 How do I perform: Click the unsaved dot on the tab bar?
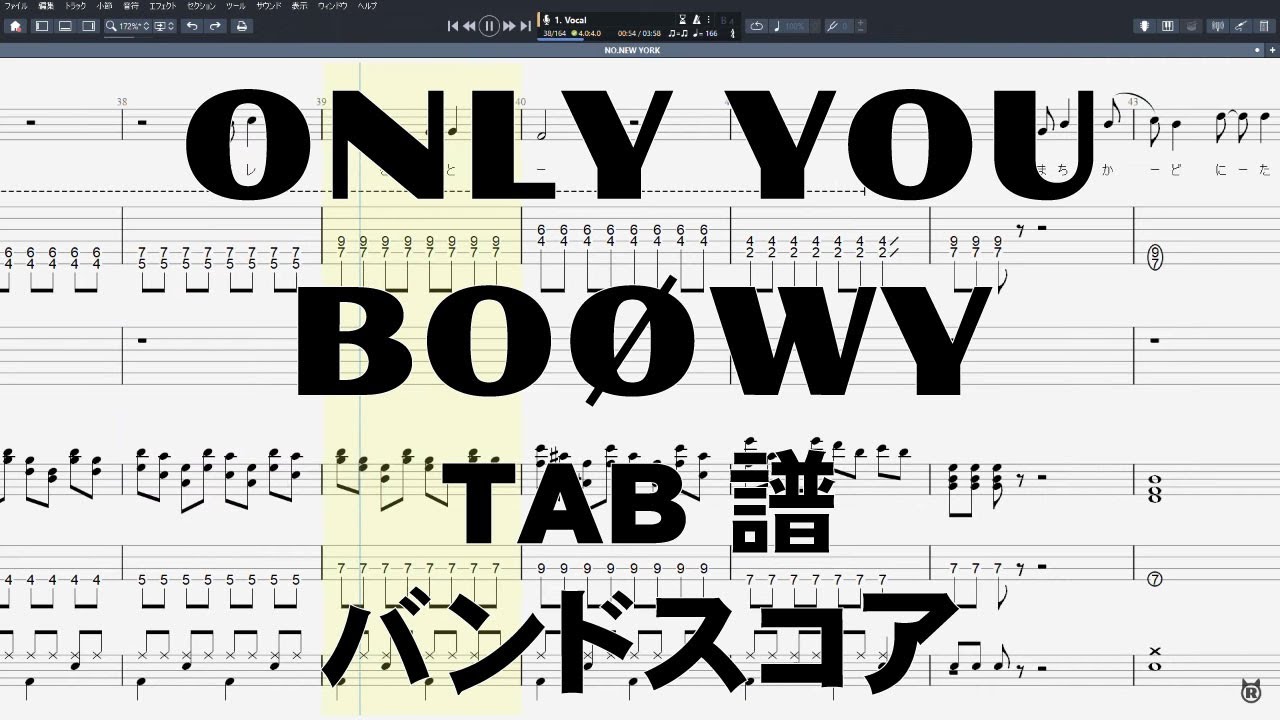[x=1258, y=50]
